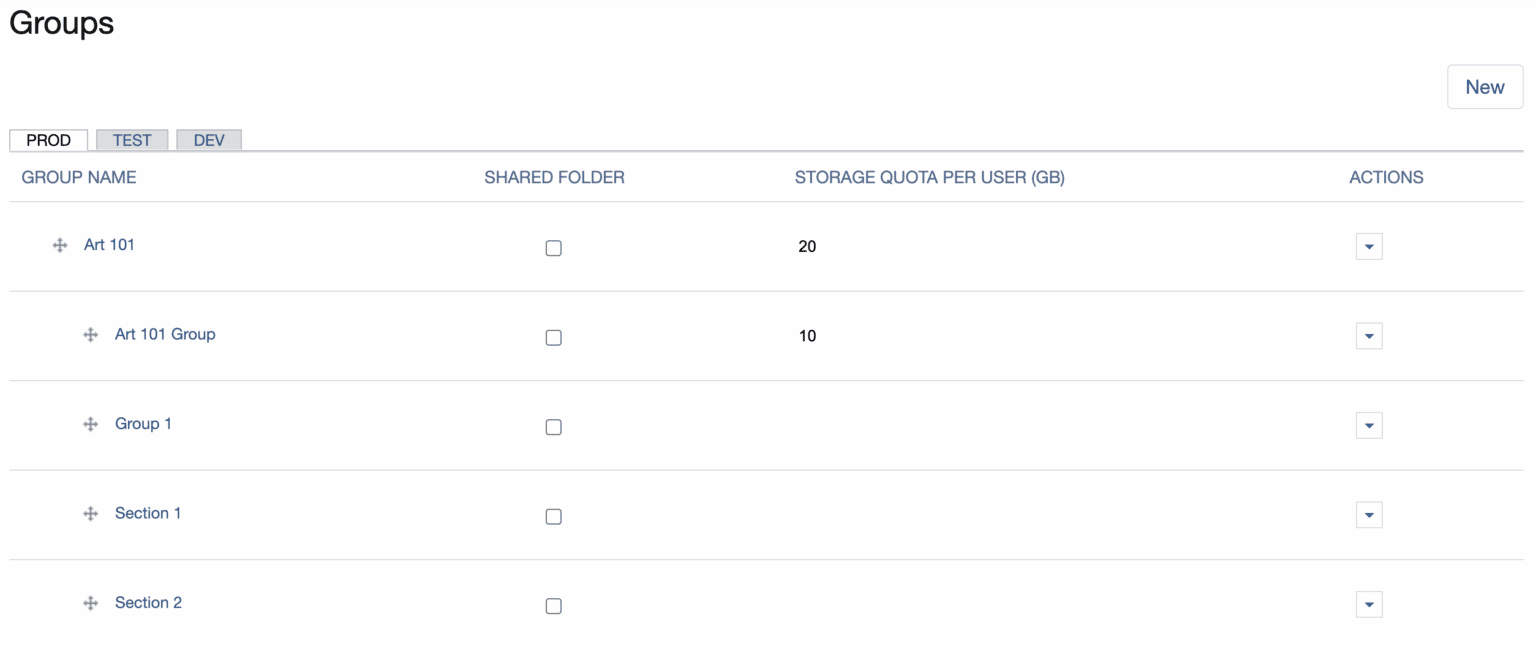Click the drag handle icon beside Art 101
The height and width of the screenshot is (646, 1536).
click(60, 245)
